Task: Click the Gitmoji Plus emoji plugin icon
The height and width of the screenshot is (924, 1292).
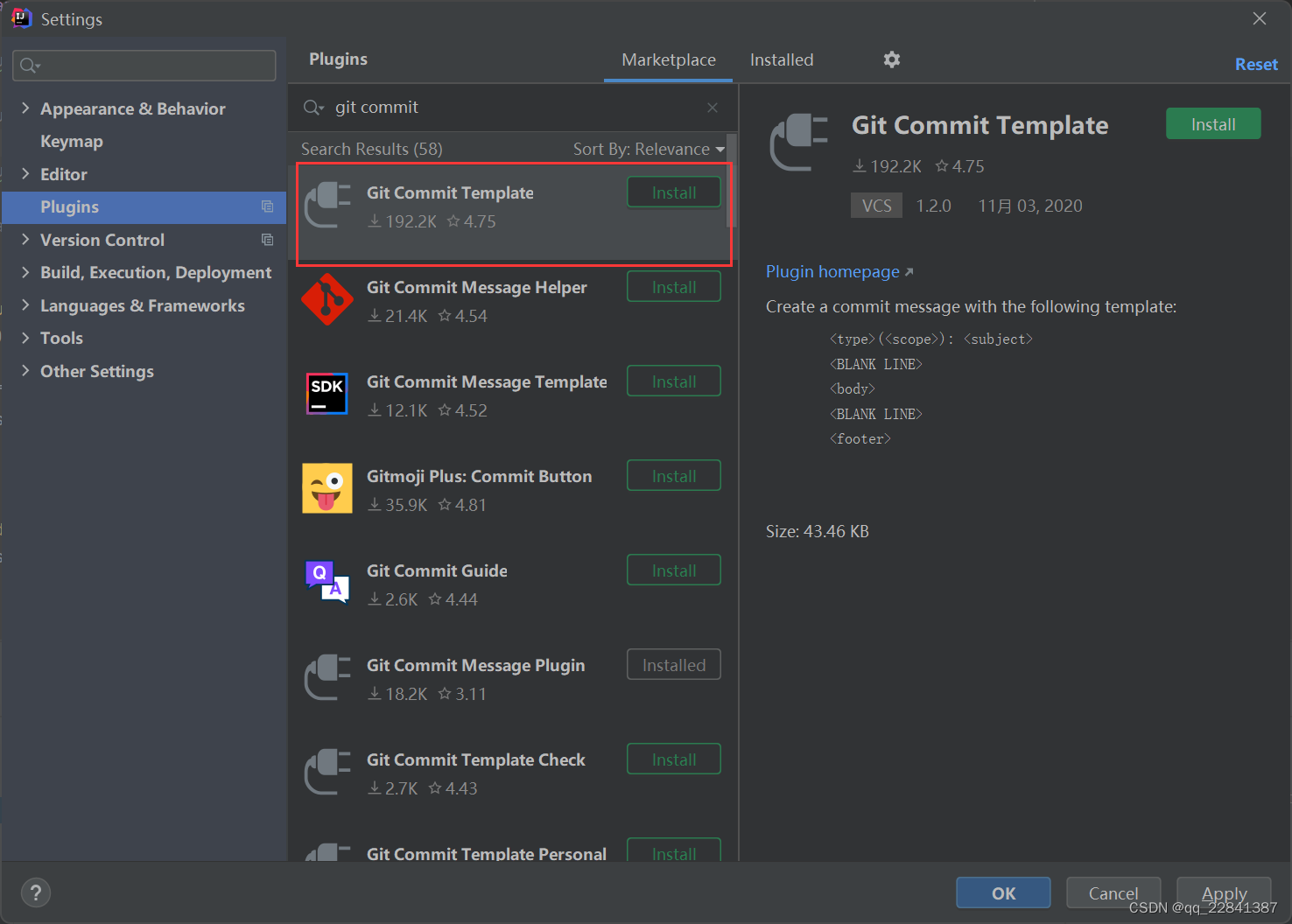Action: pyautogui.click(x=327, y=488)
